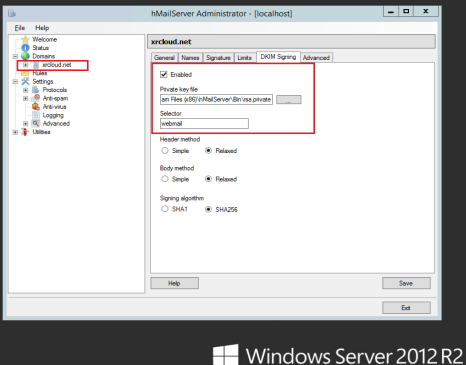This screenshot has width=466, height=365.
Task: Collapse the Domains tree node
Action: 15,56
